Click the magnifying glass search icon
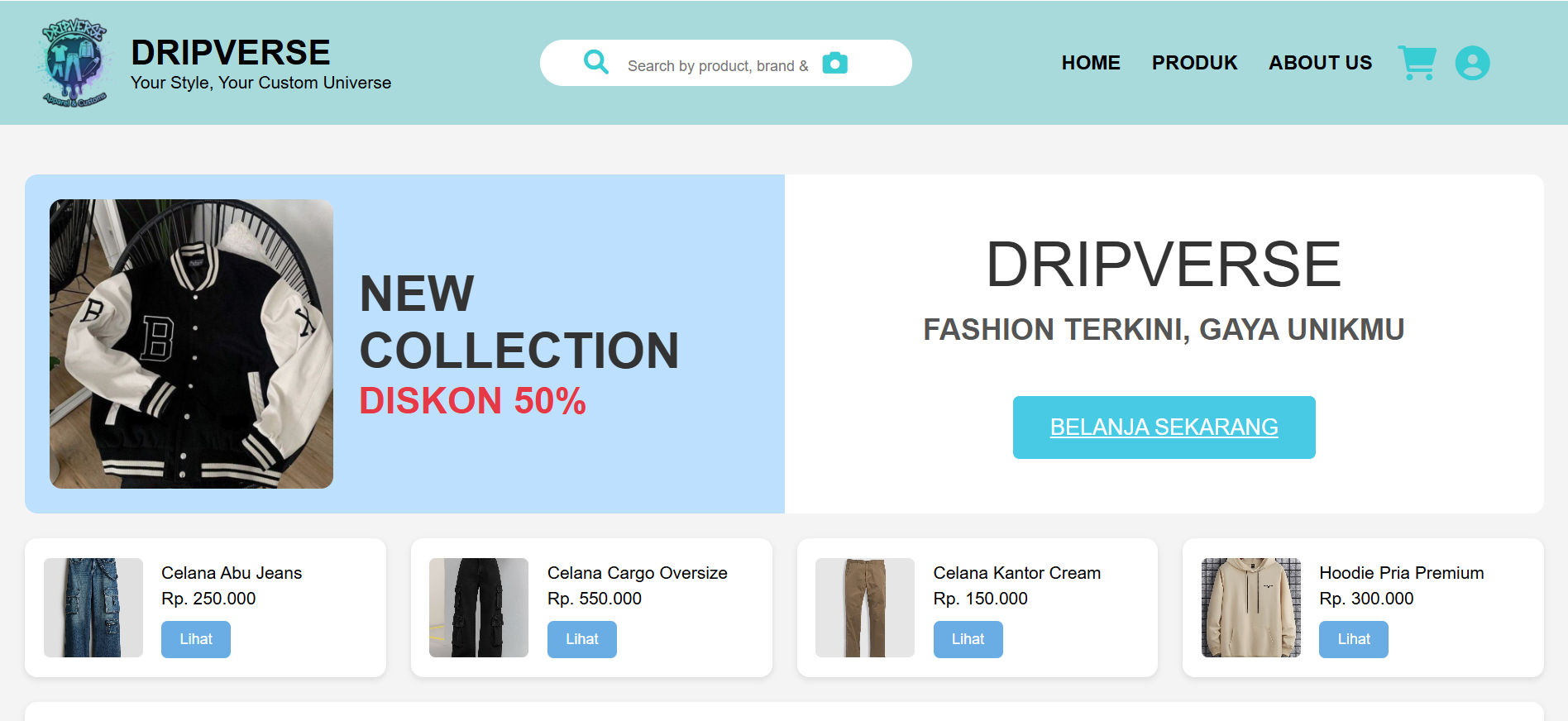1568x721 pixels. (x=595, y=62)
